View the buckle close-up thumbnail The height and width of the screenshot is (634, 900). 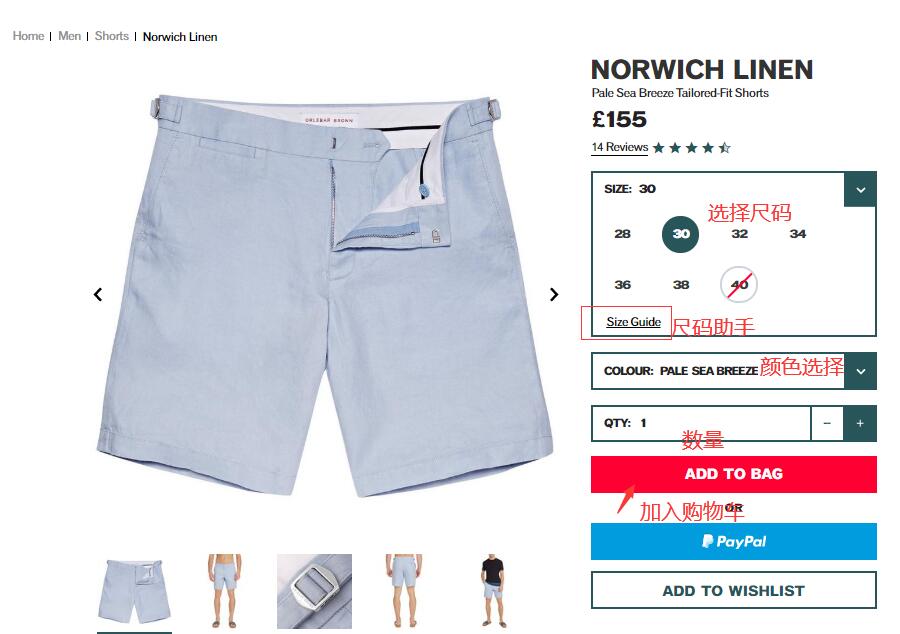pos(315,591)
